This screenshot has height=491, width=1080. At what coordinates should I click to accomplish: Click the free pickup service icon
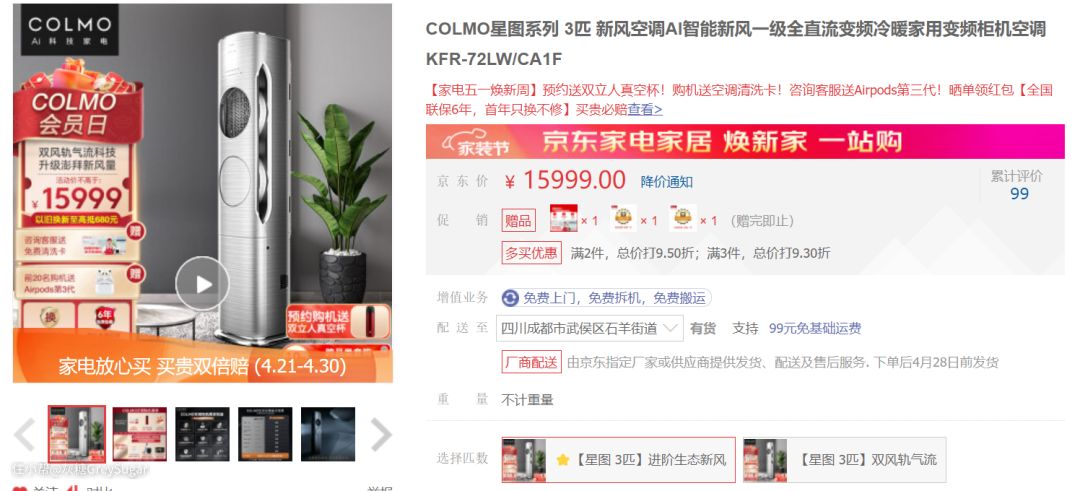coord(510,298)
